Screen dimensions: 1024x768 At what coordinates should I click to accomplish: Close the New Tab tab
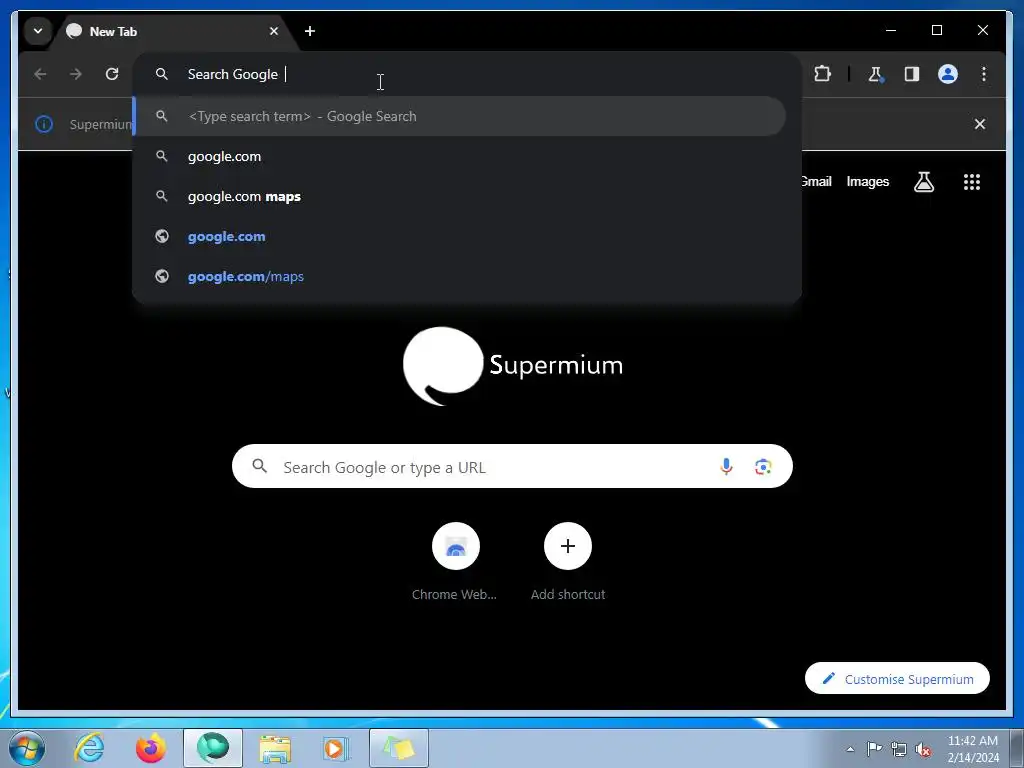(274, 31)
